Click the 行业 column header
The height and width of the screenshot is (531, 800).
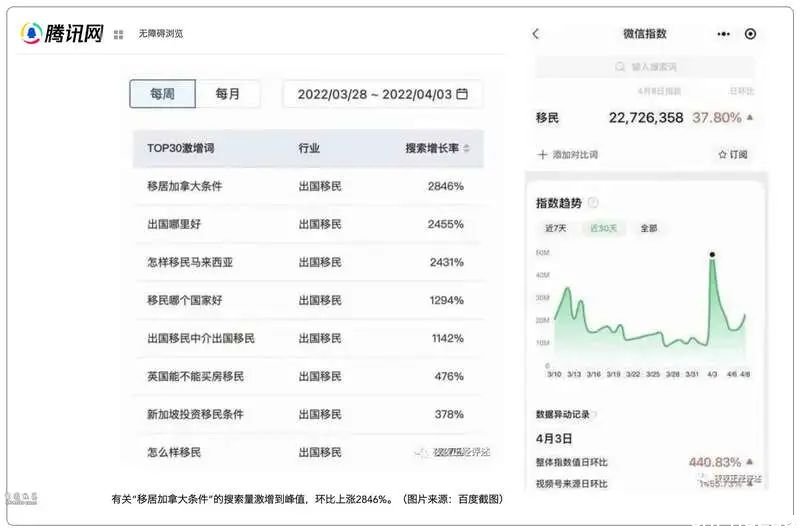tap(309, 148)
